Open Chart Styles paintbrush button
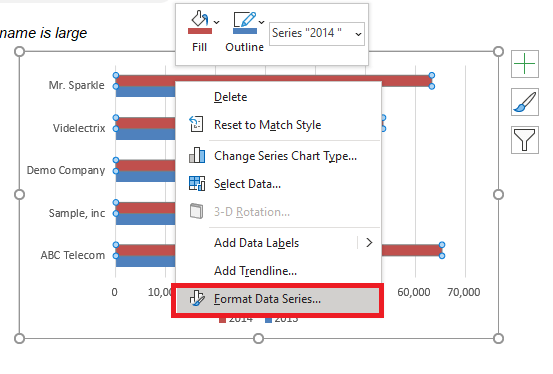The height and width of the screenshot is (374, 553). point(525,102)
